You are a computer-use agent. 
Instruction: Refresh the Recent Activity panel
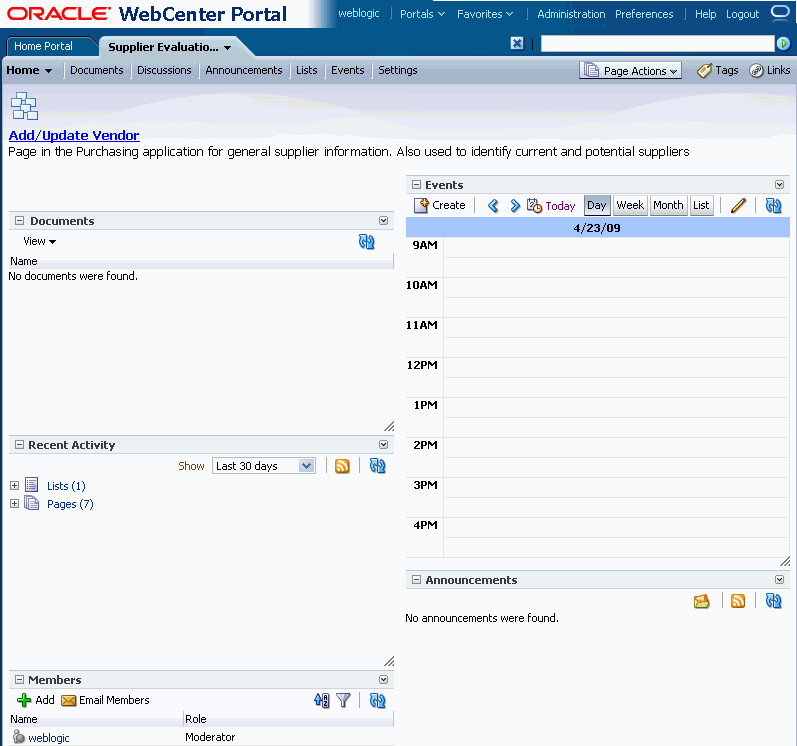pyautogui.click(x=377, y=466)
